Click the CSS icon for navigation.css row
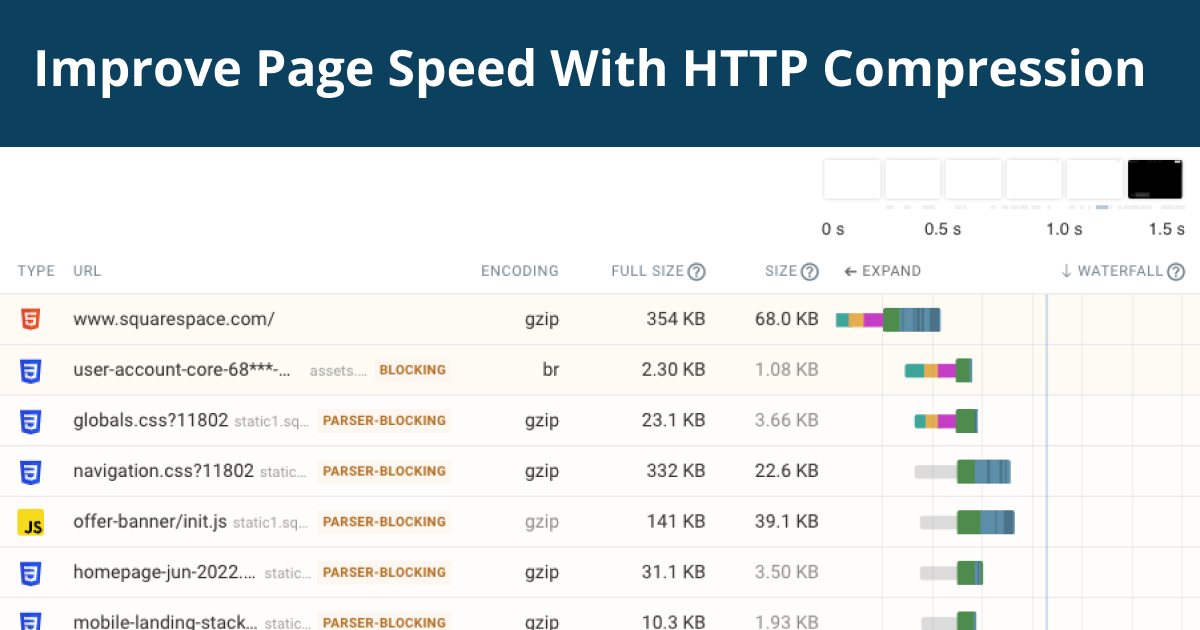This screenshot has width=1200, height=630. (32, 471)
